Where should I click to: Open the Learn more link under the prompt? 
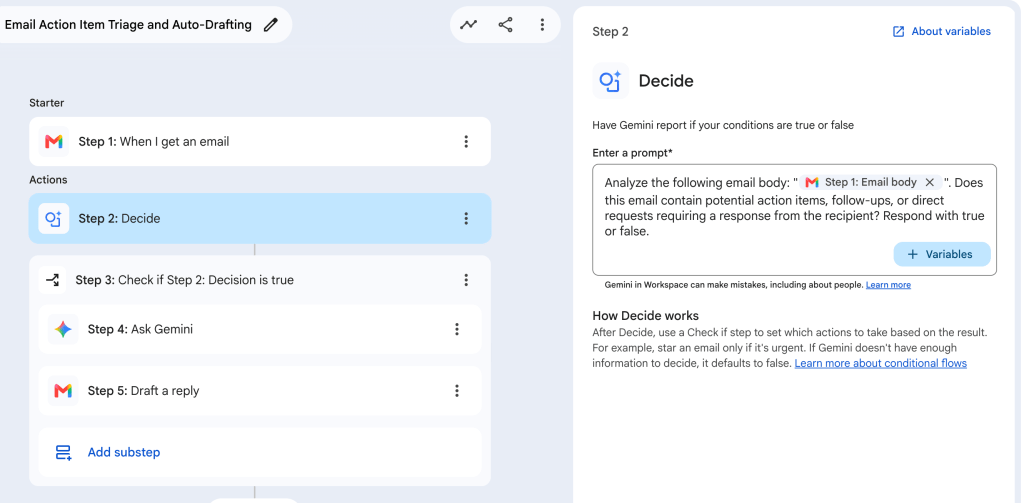point(888,285)
